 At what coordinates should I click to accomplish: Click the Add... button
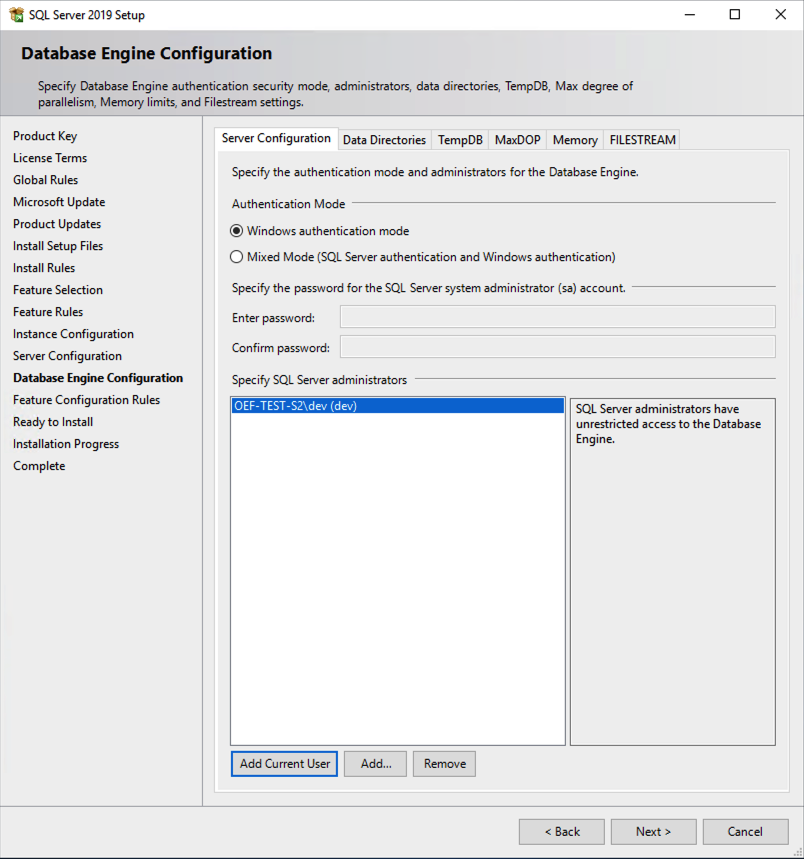click(376, 764)
